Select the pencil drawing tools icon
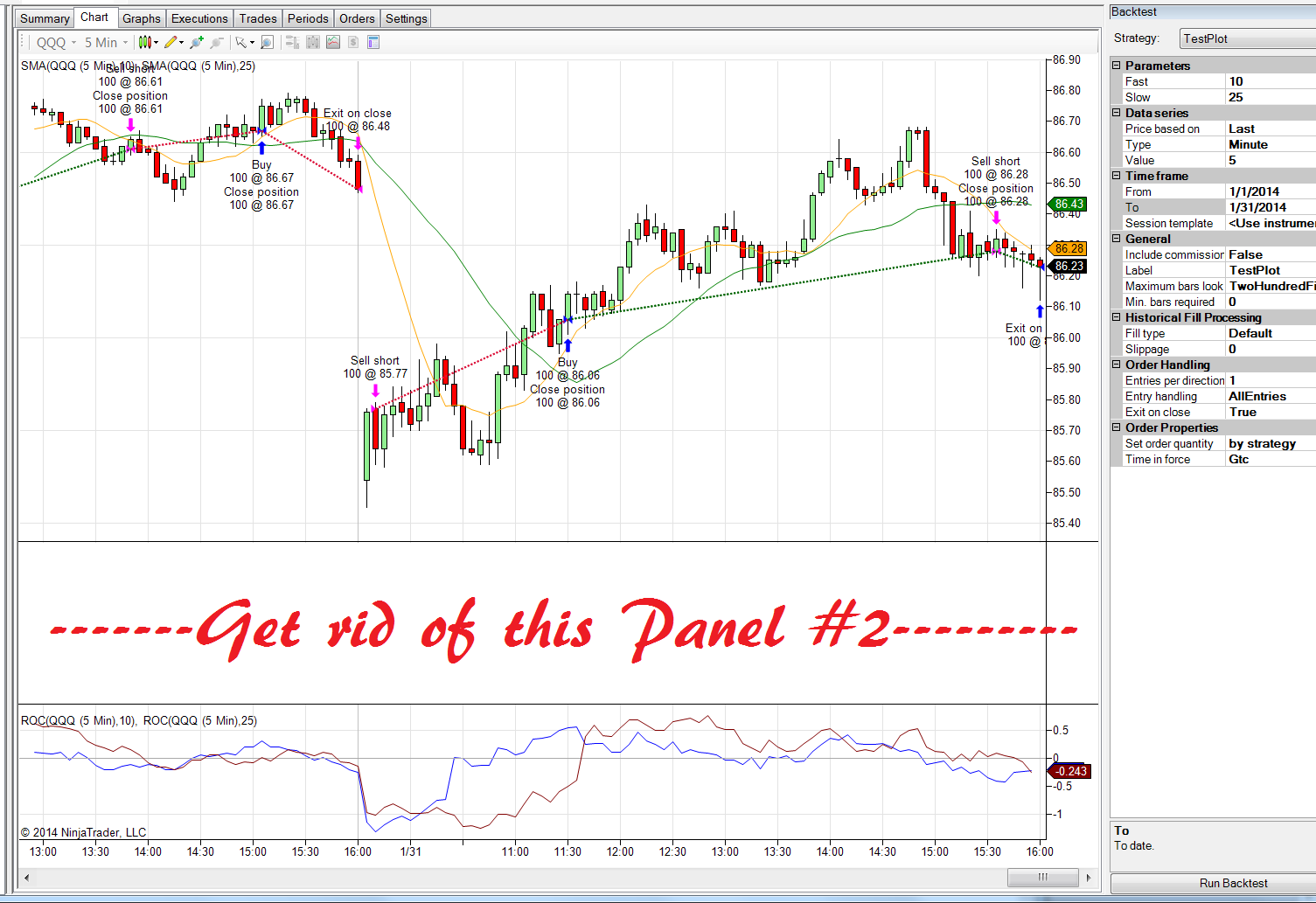Image resolution: width=1316 pixels, height=903 pixels. (x=173, y=42)
